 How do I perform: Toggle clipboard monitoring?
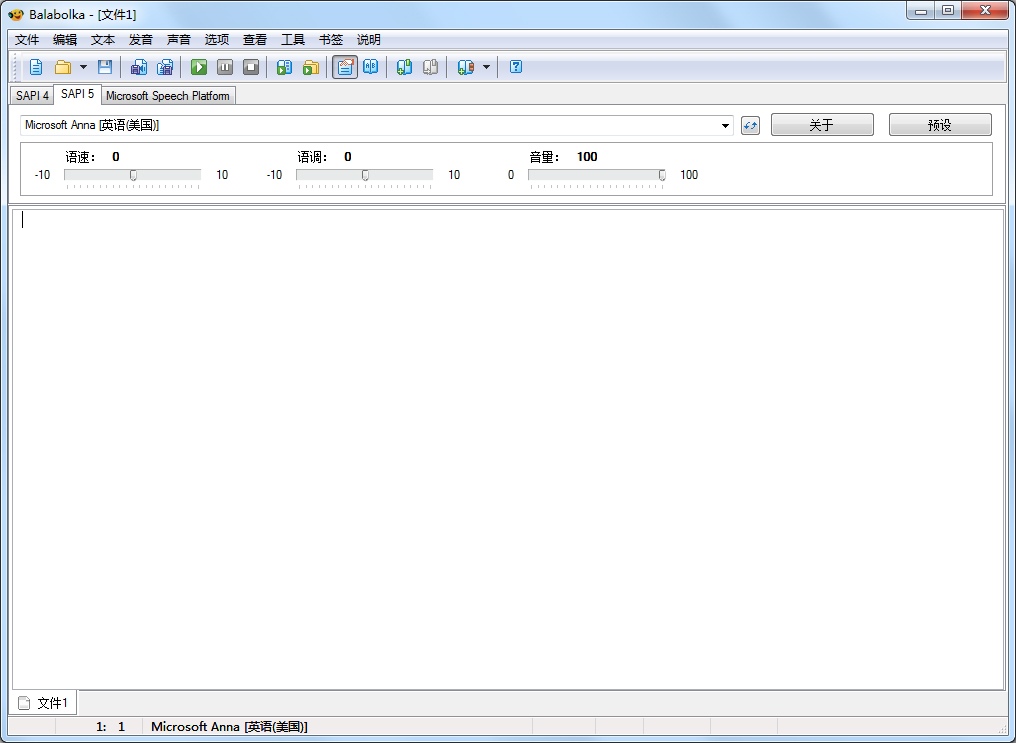[345, 67]
